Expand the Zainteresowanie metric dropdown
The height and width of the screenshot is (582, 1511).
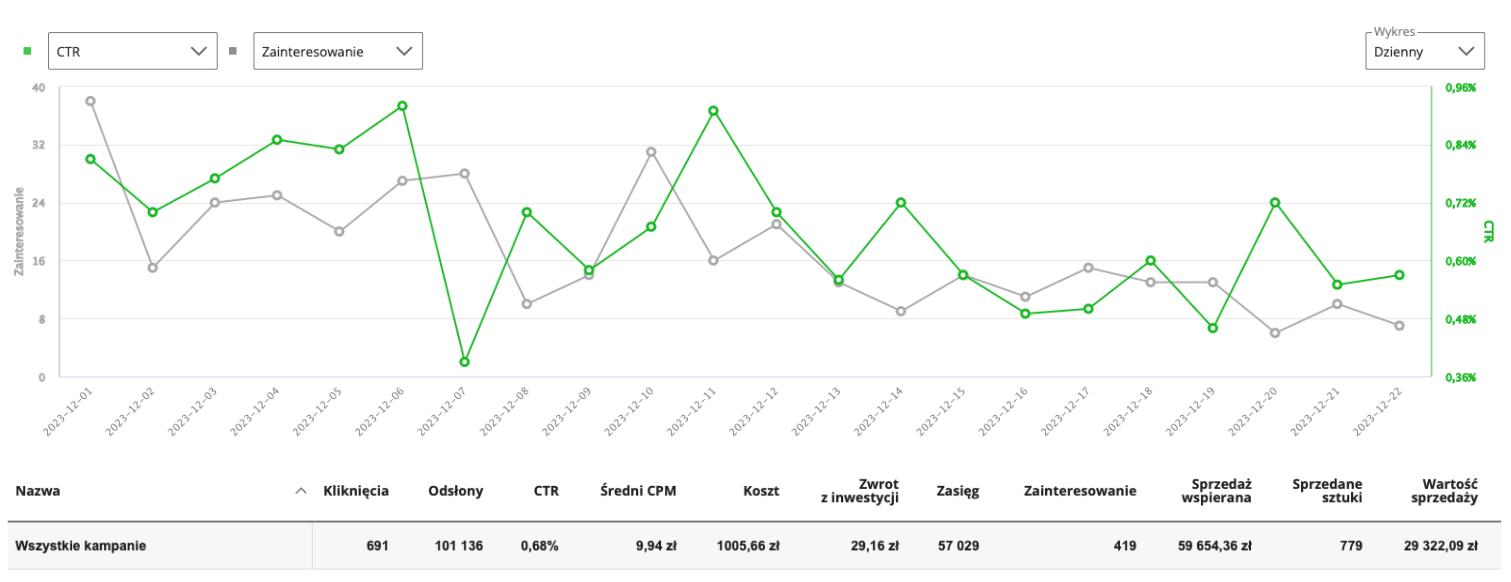click(338, 51)
